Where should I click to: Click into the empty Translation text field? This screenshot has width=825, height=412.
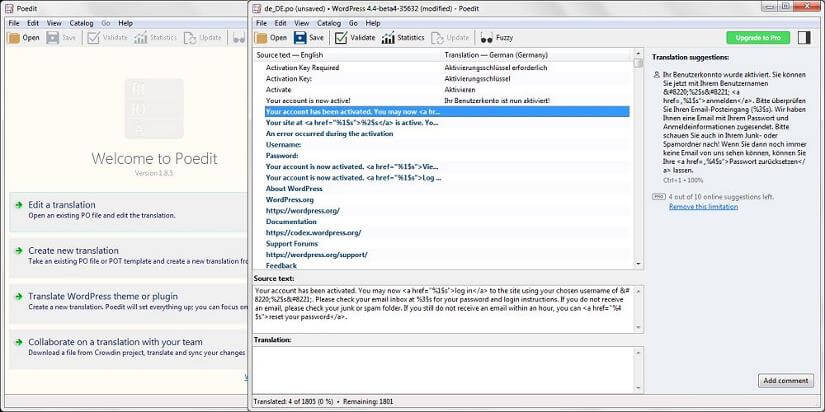(444, 369)
